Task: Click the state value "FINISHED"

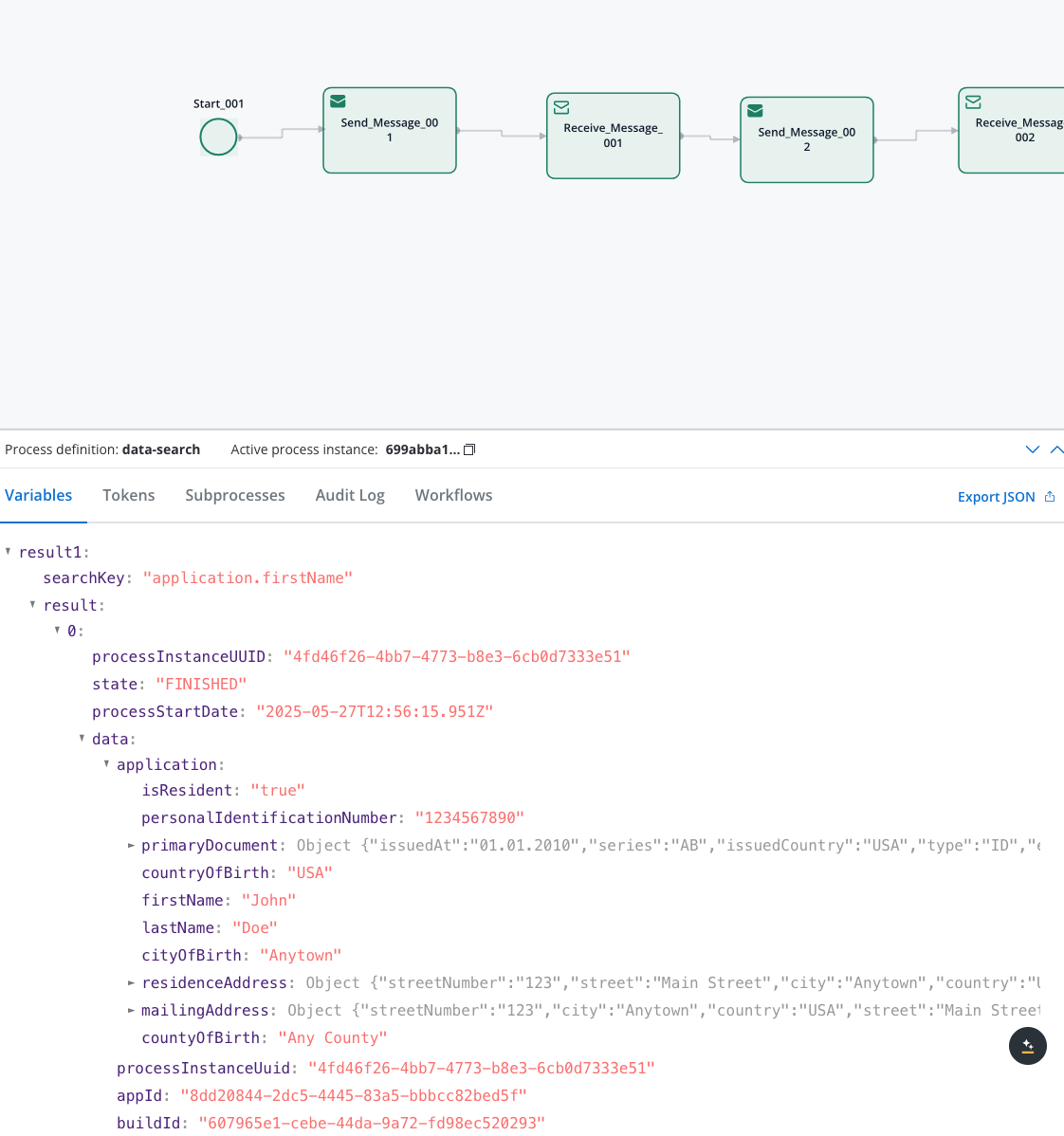Action: click(x=201, y=685)
